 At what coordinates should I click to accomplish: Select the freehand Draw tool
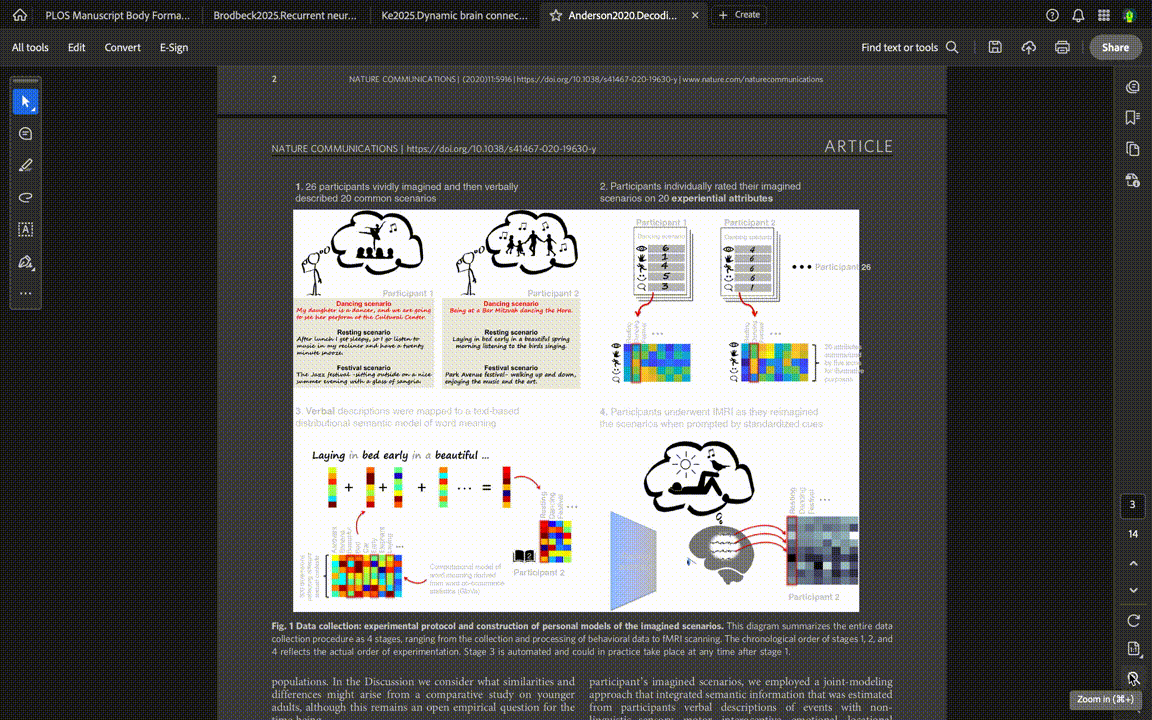pos(26,197)
